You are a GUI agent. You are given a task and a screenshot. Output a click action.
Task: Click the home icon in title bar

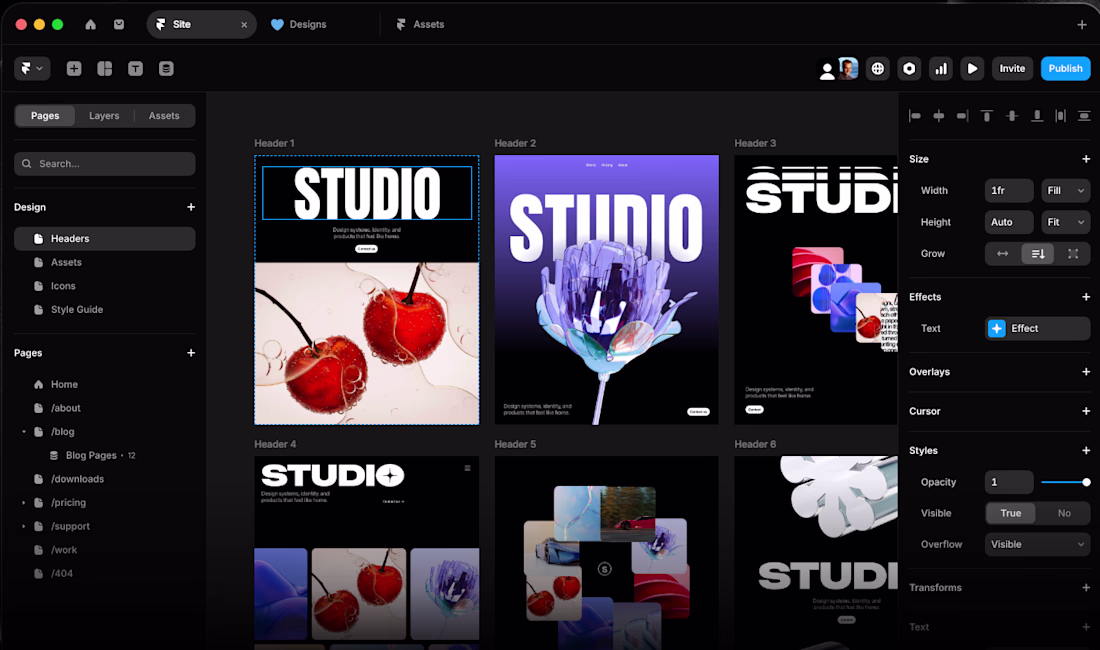click(90, 25)
